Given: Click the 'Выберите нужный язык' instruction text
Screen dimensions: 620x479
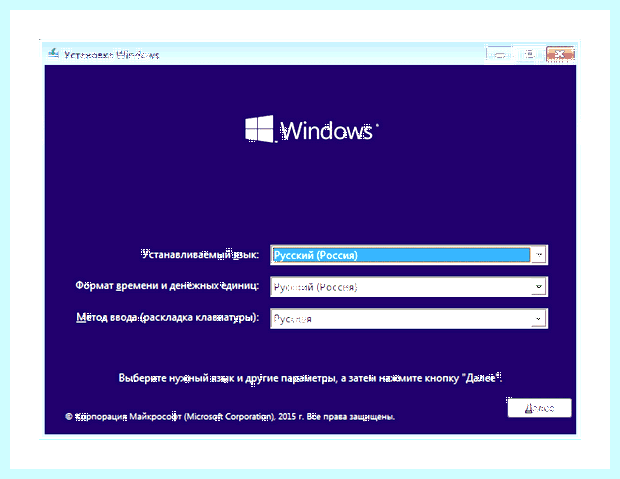Looking at the screenshot, I should [310, 378].
